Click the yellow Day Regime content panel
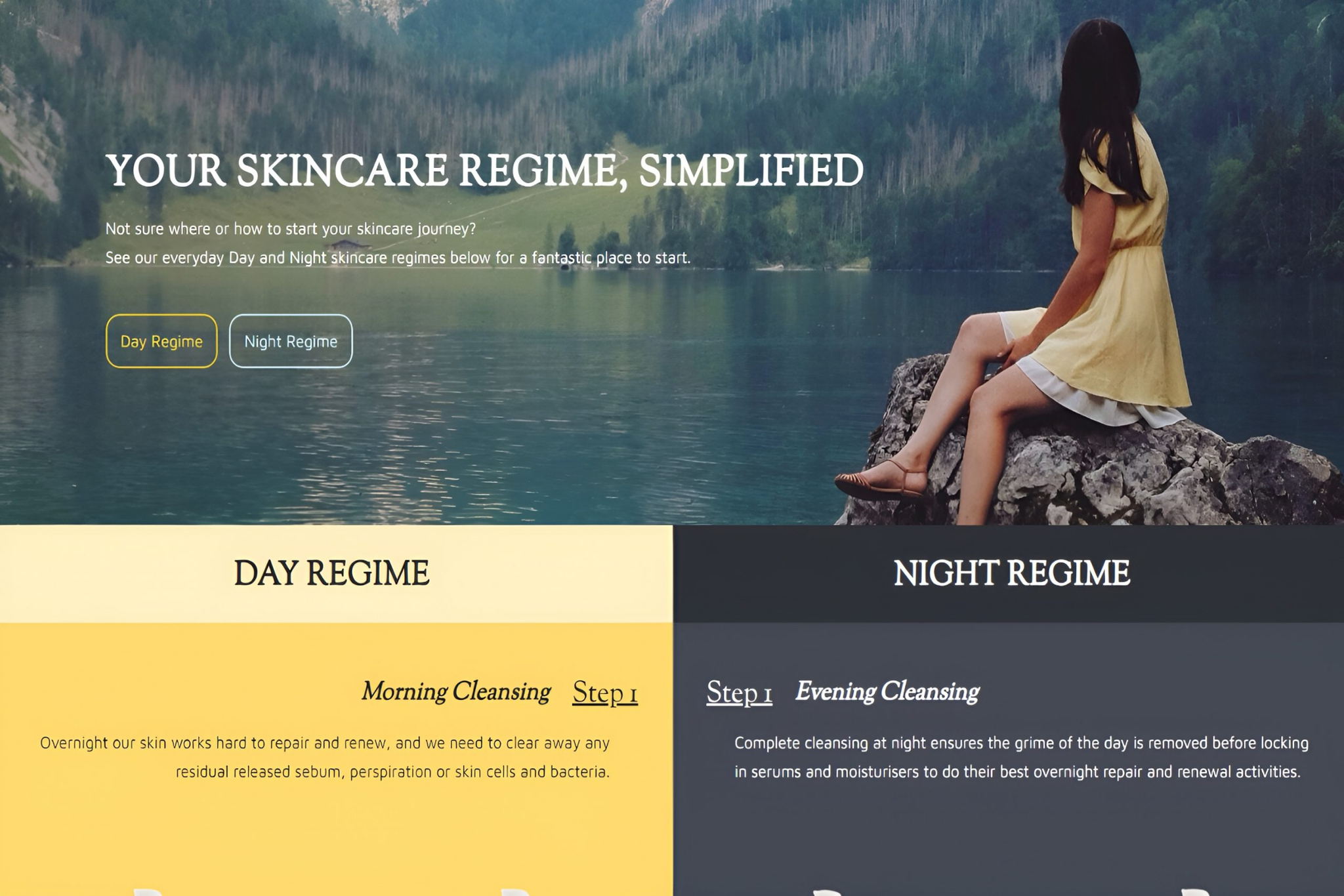The image size is (1344, 896). coord(336,760)
